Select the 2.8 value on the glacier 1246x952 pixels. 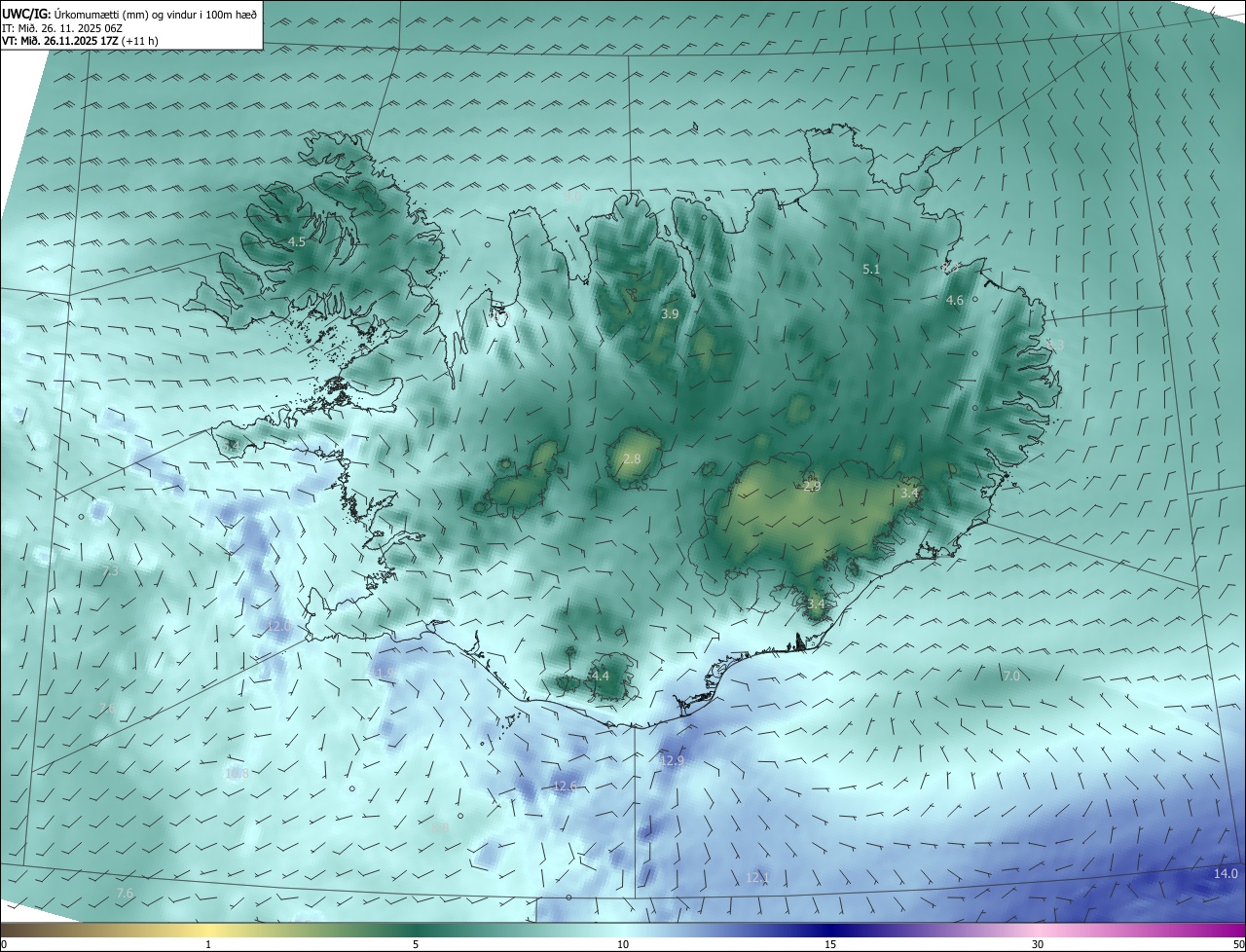pos(632,458)
